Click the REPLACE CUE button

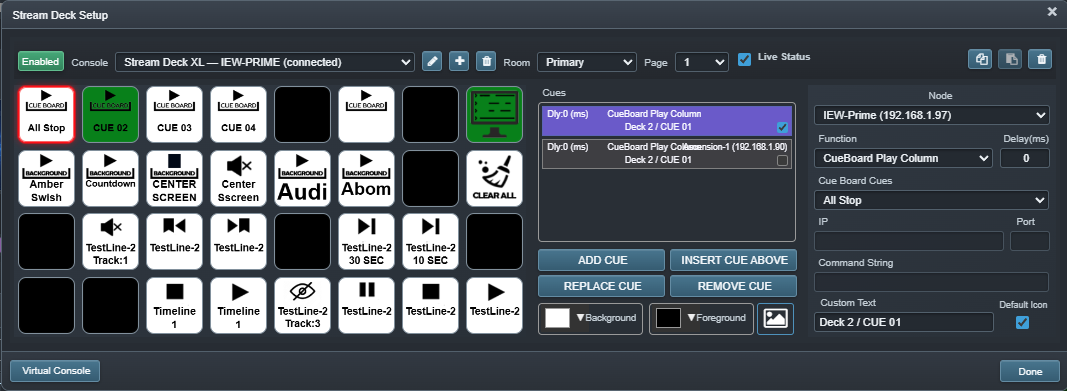[x=602, y=286]
